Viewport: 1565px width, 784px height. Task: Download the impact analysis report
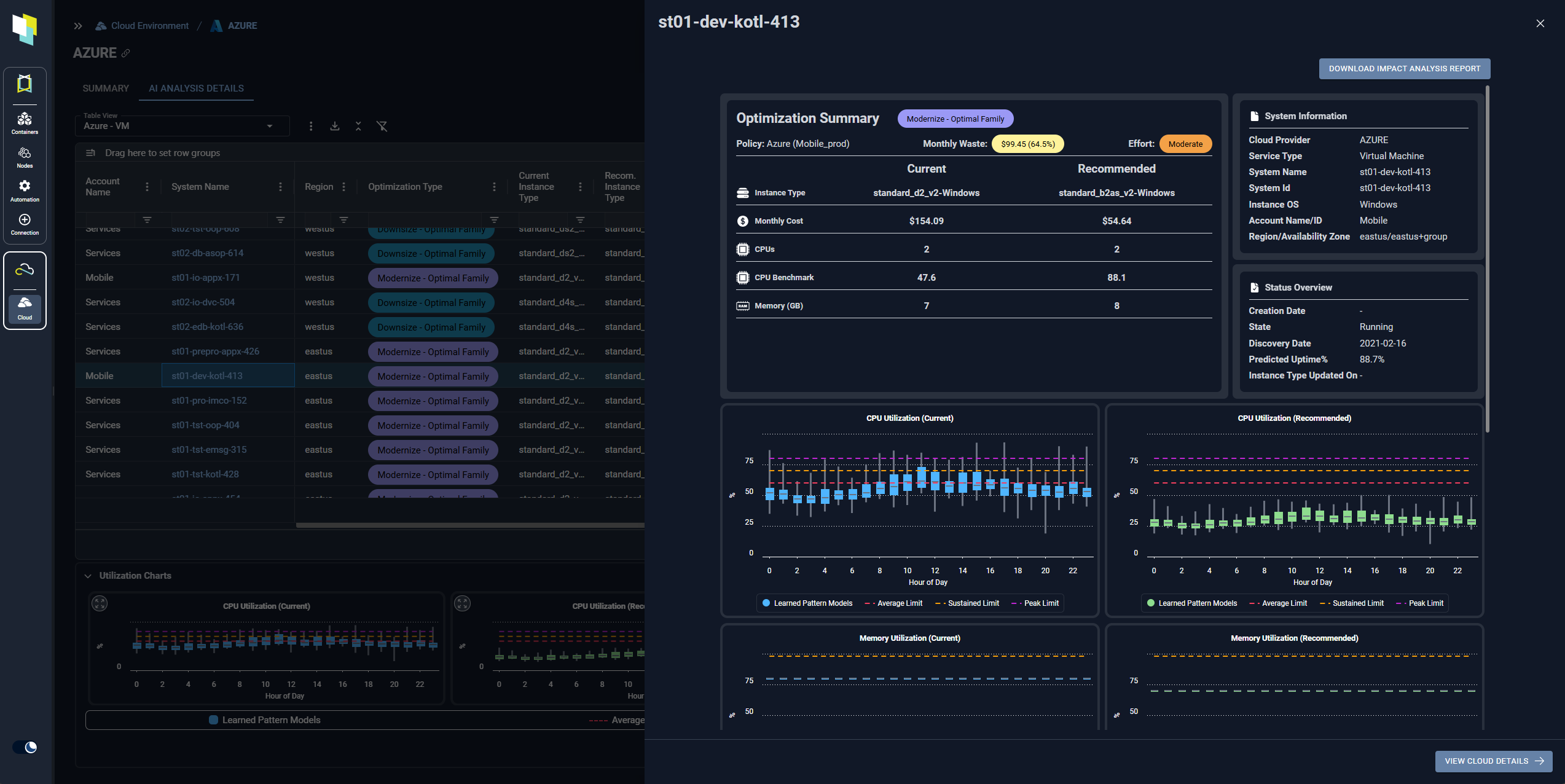click(1405, 69)
